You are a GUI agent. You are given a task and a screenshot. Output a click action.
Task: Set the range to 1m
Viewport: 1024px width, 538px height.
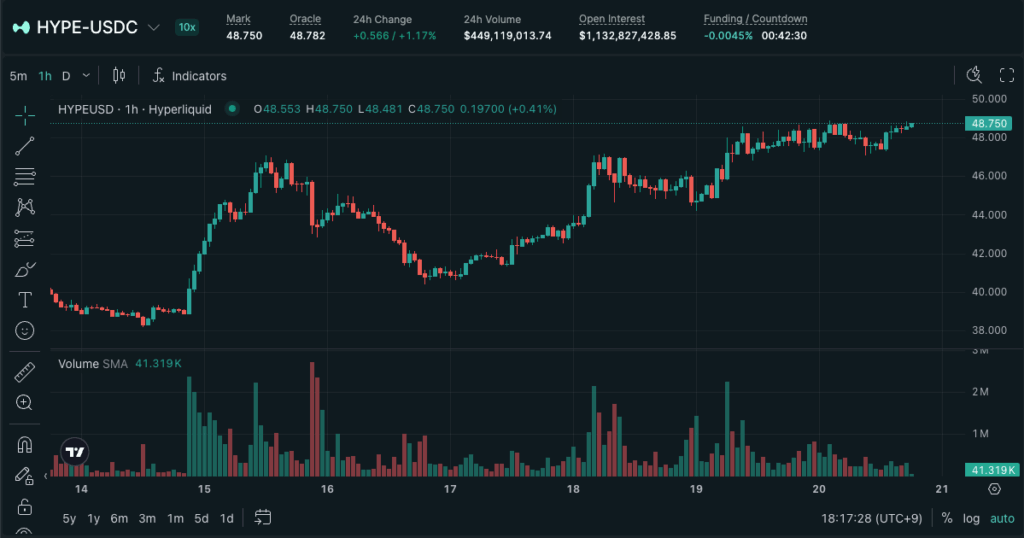click(175, 518)
